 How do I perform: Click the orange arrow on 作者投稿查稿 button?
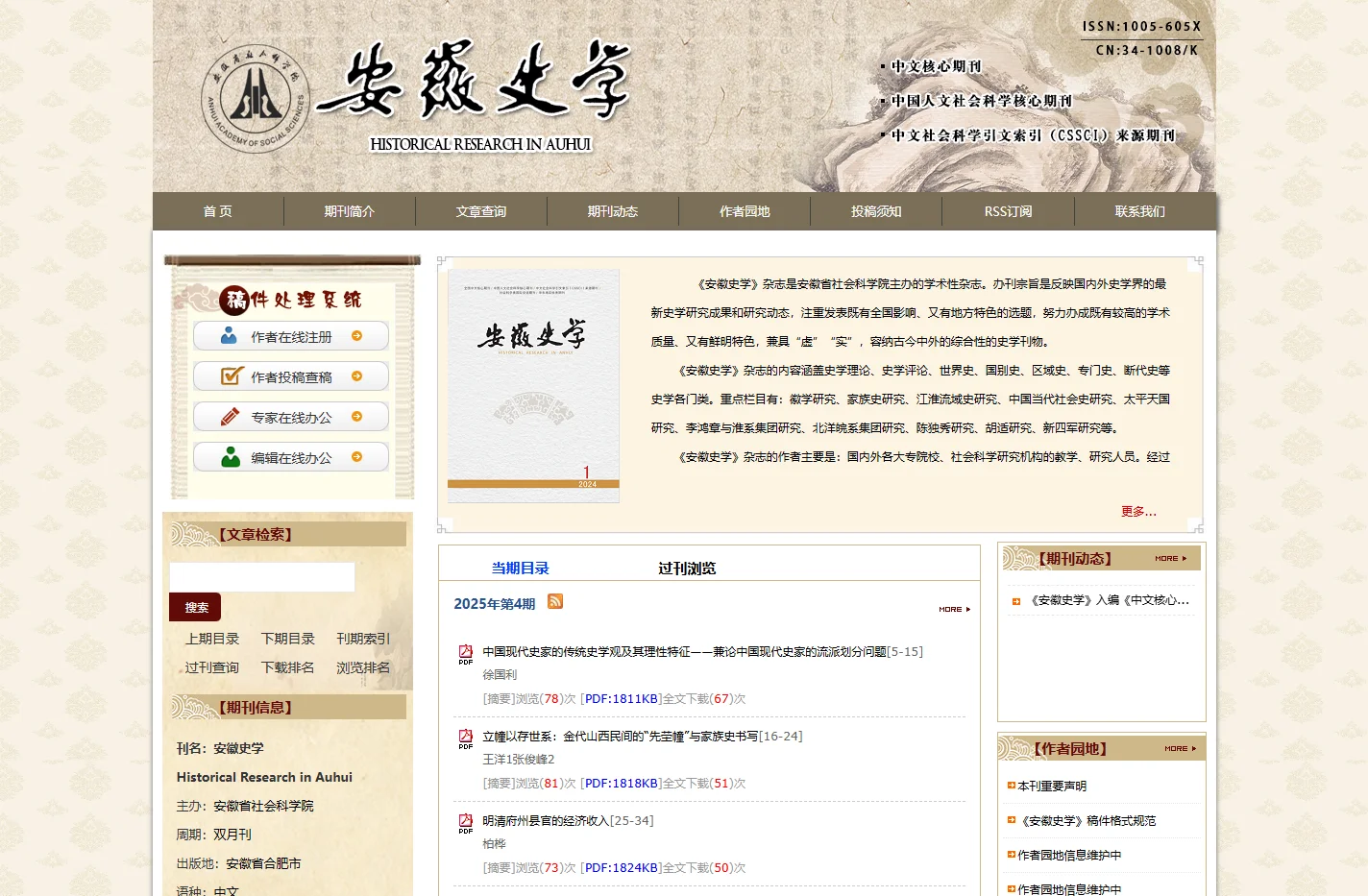coord(356,376)
